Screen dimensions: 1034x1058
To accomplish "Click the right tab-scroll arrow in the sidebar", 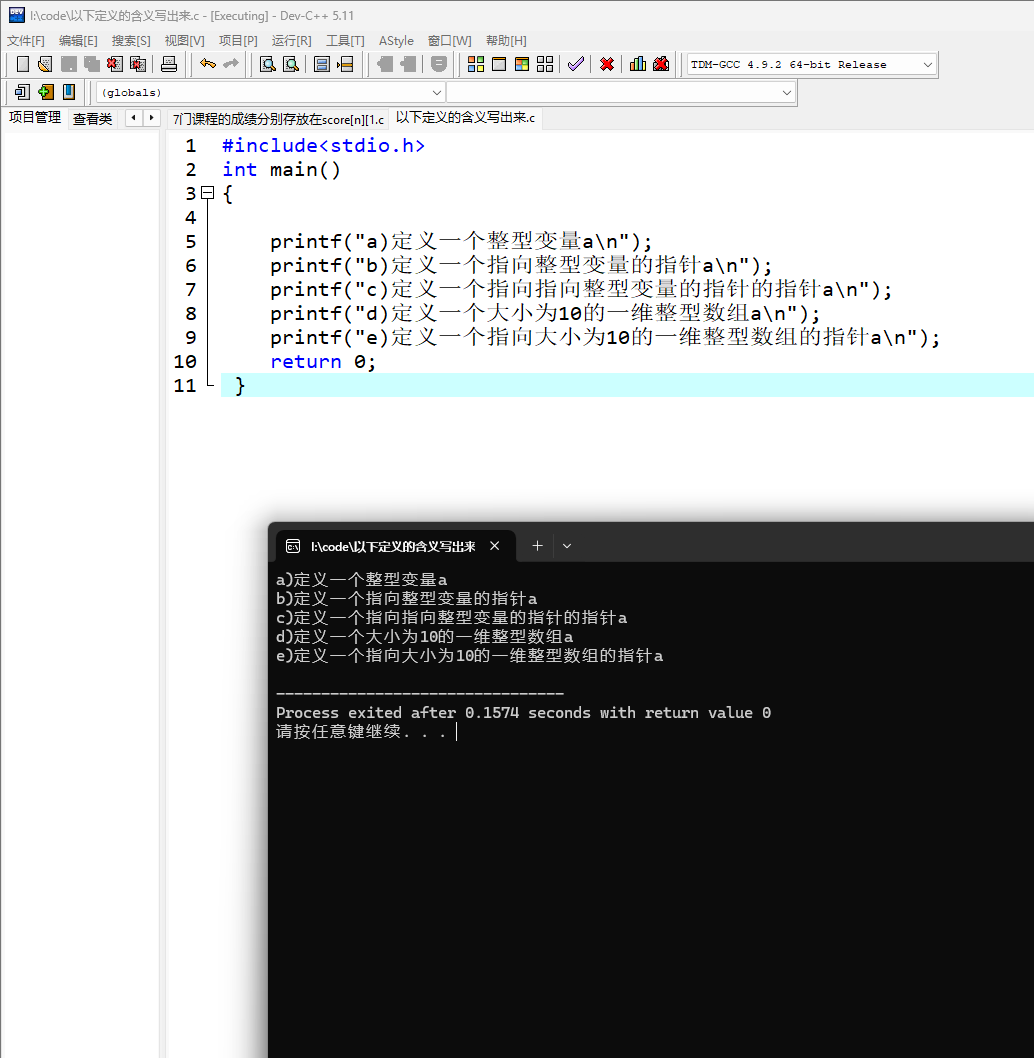I will pyautogui.click(x=152, y=118).
